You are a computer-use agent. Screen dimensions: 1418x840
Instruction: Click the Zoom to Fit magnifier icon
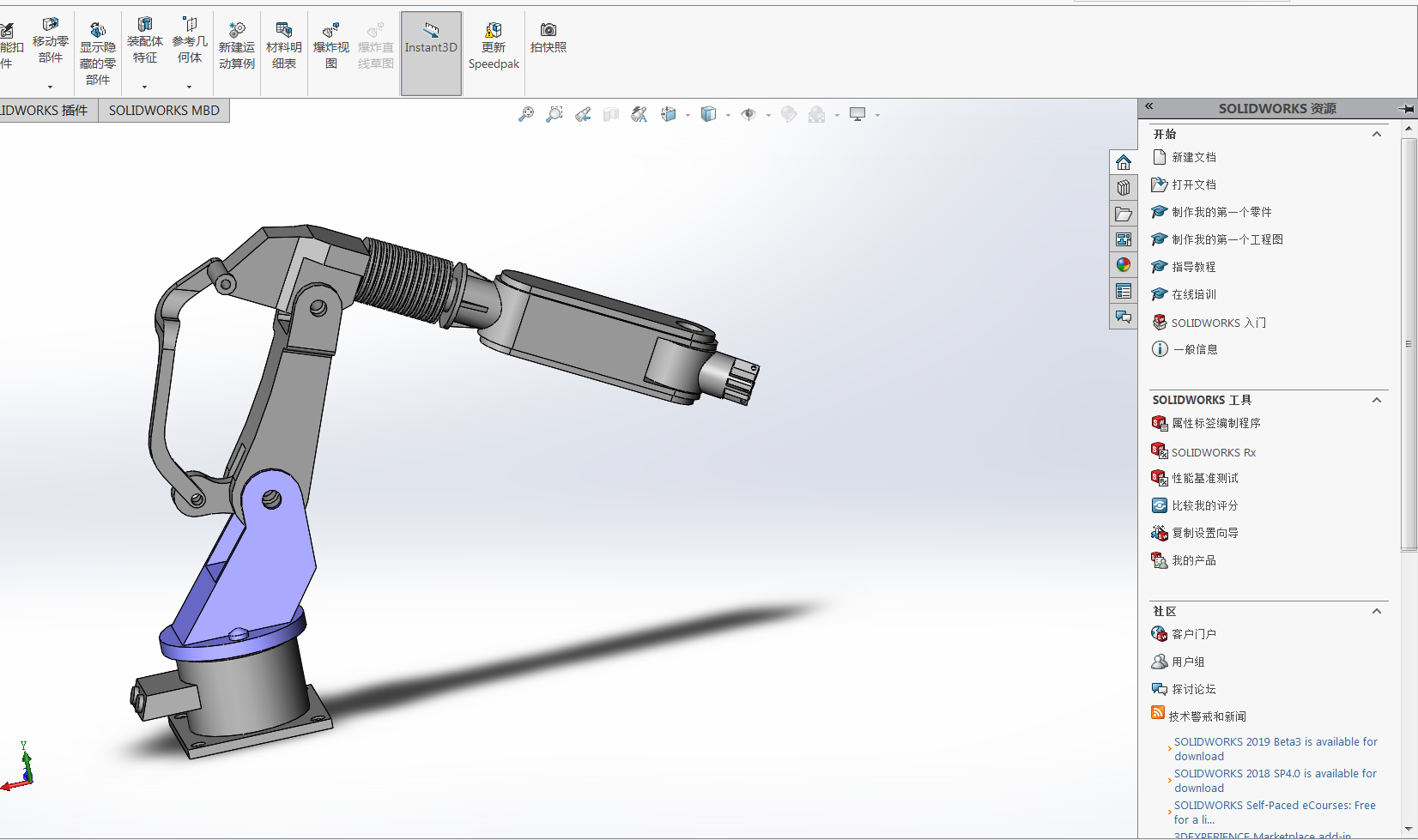point(526,114)
